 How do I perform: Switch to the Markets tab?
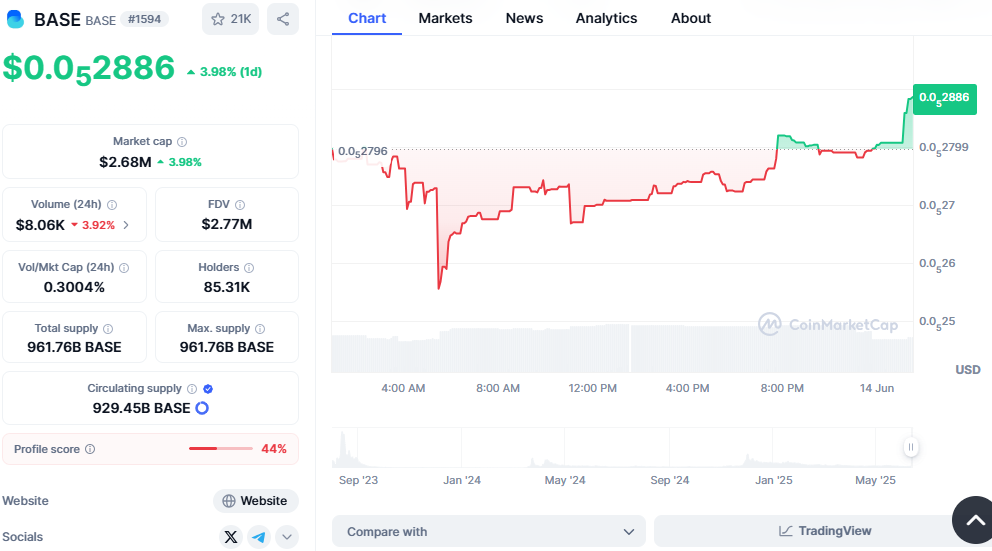(x=445, y=18)
